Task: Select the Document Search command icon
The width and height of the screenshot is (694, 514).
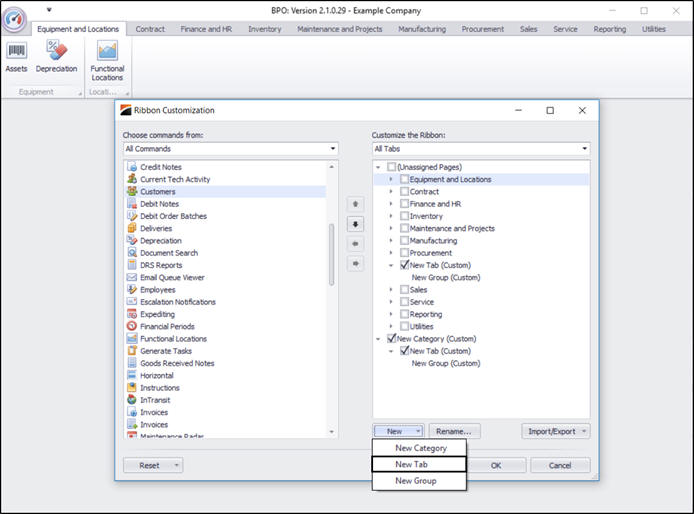Action: (132, 252)
